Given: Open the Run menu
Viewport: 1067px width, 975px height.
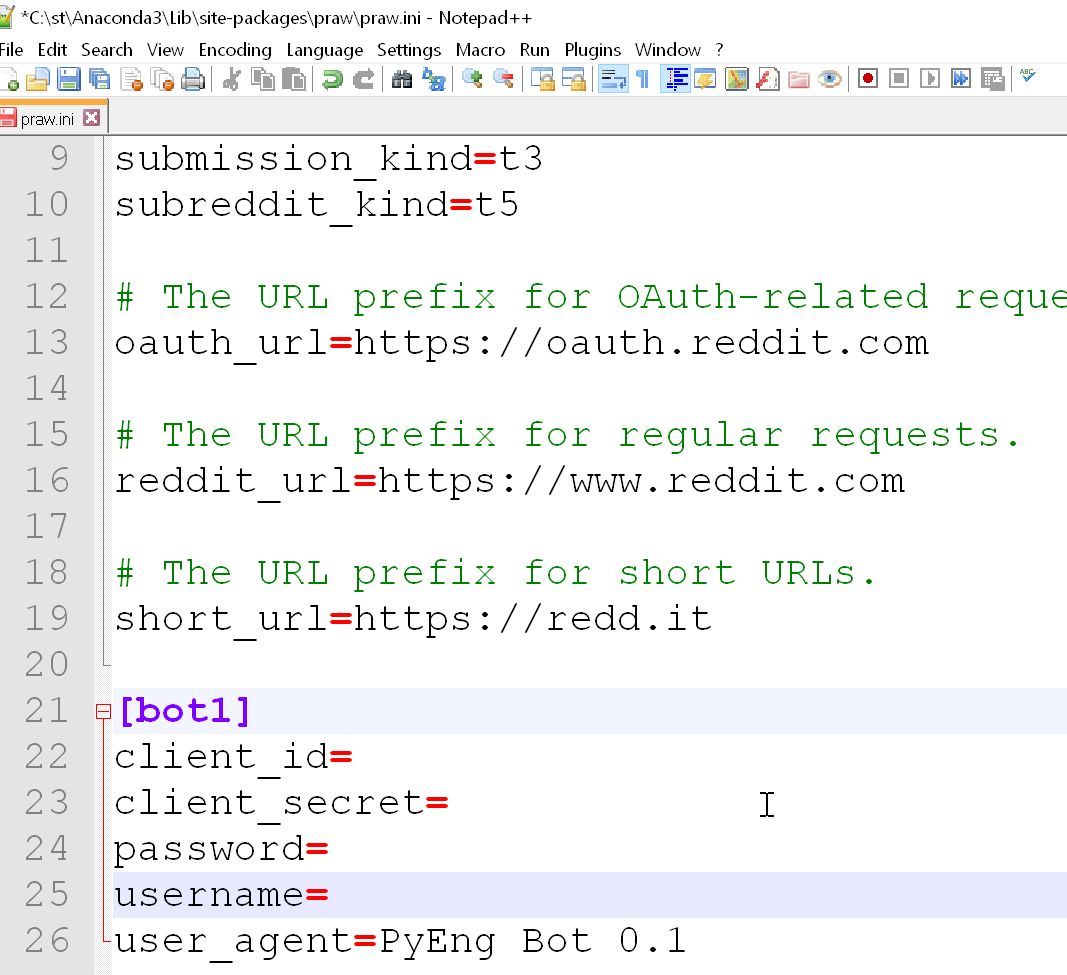Looking at the screenshot, I should click(x=534, y=49).
